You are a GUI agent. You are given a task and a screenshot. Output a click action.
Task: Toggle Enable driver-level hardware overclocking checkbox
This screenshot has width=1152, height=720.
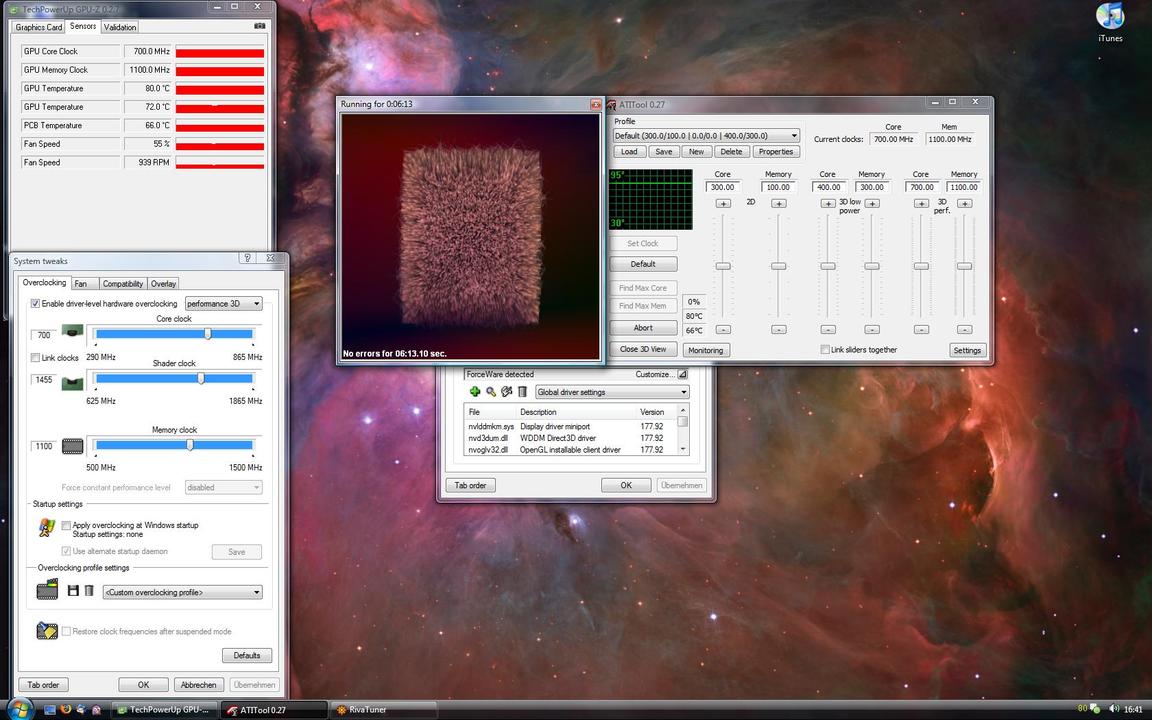click(35, 303)
